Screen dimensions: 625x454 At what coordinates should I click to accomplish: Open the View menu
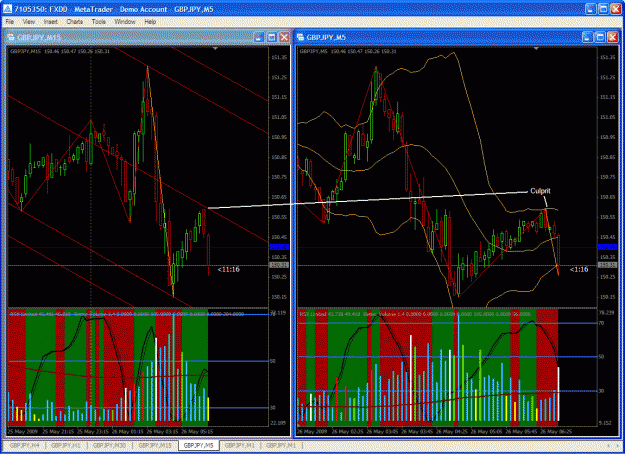click(29, 22)
